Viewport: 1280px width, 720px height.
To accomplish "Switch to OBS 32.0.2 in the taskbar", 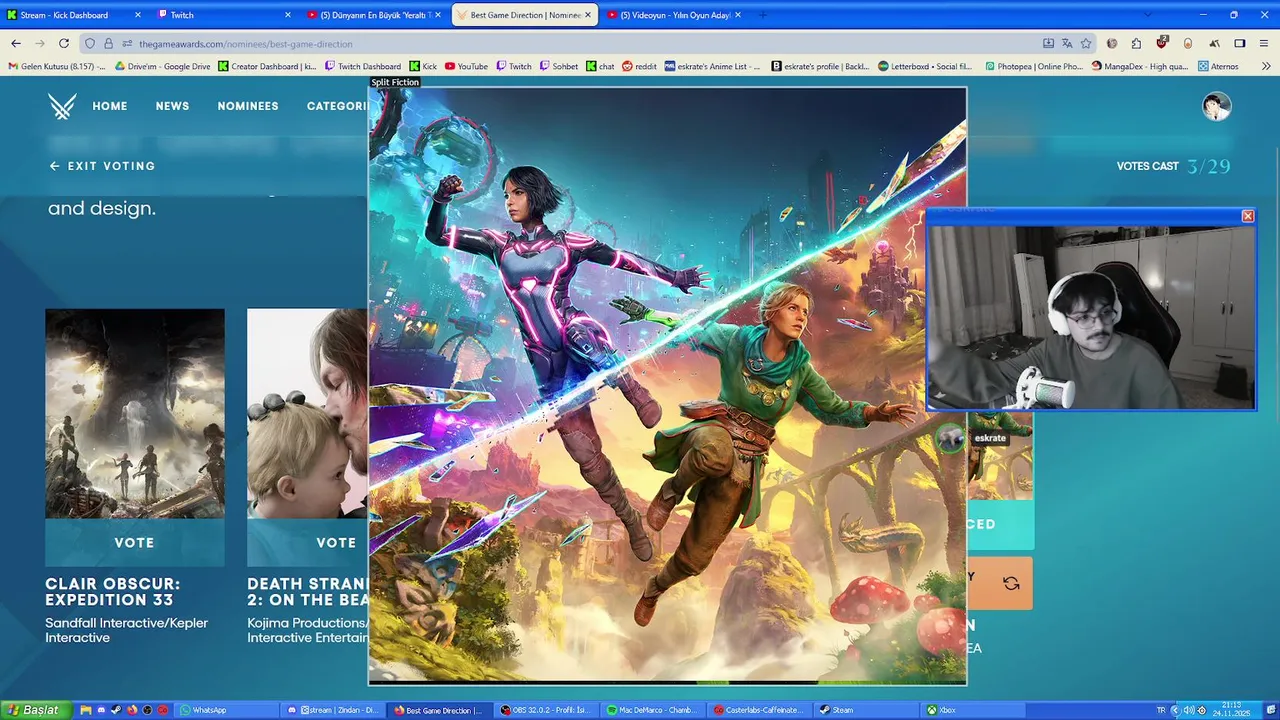I will point(547,710).
